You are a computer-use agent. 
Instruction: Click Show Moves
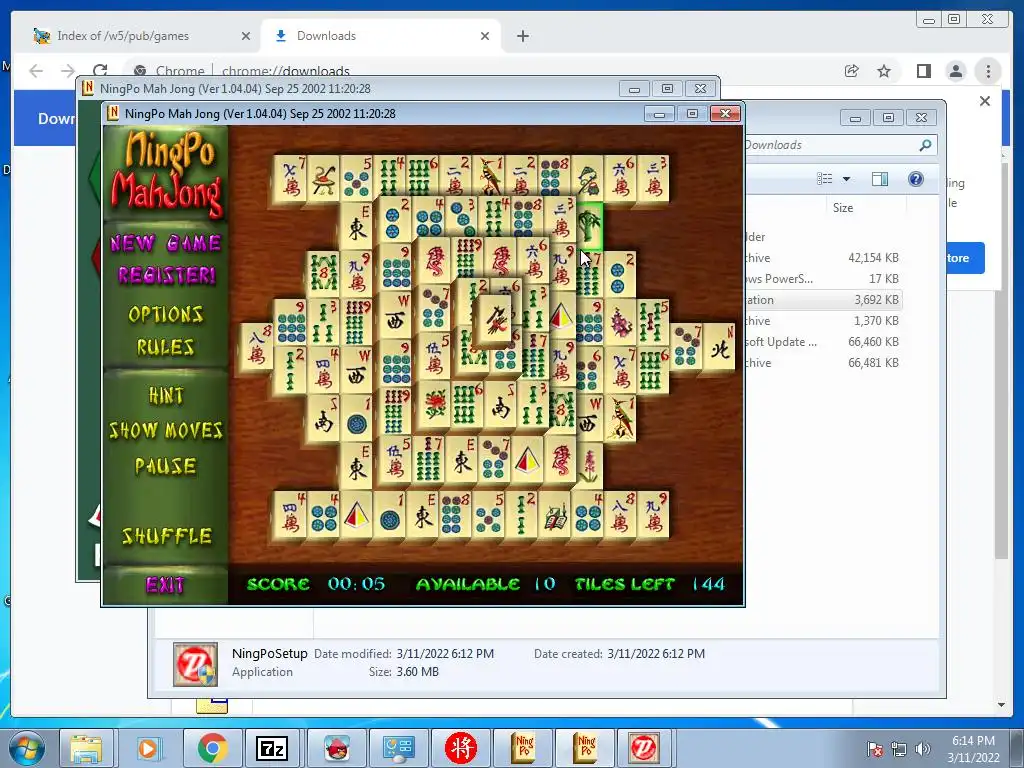[x=166, y=430]
